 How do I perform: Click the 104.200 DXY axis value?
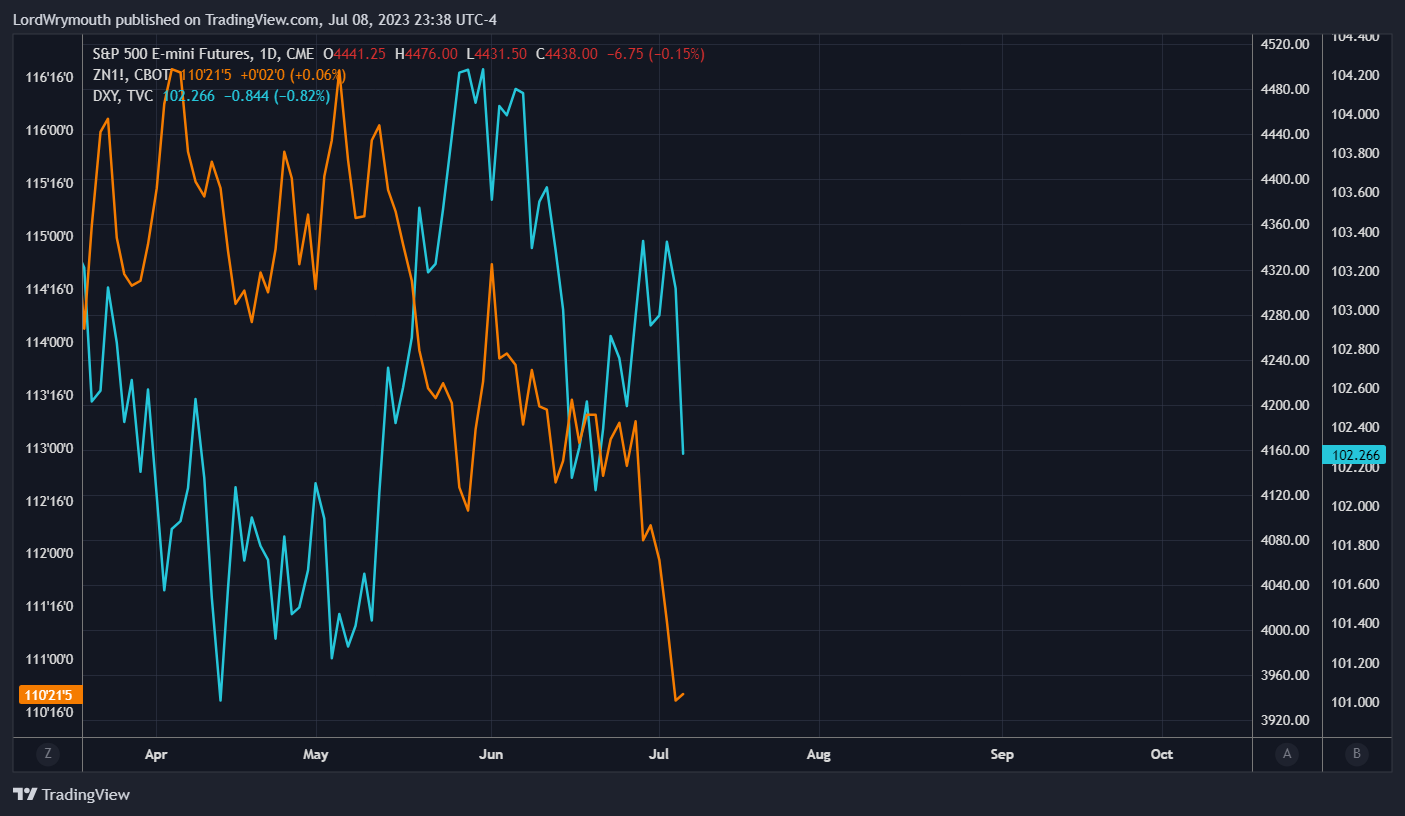pyautogui.click(x=1355, y=75)
